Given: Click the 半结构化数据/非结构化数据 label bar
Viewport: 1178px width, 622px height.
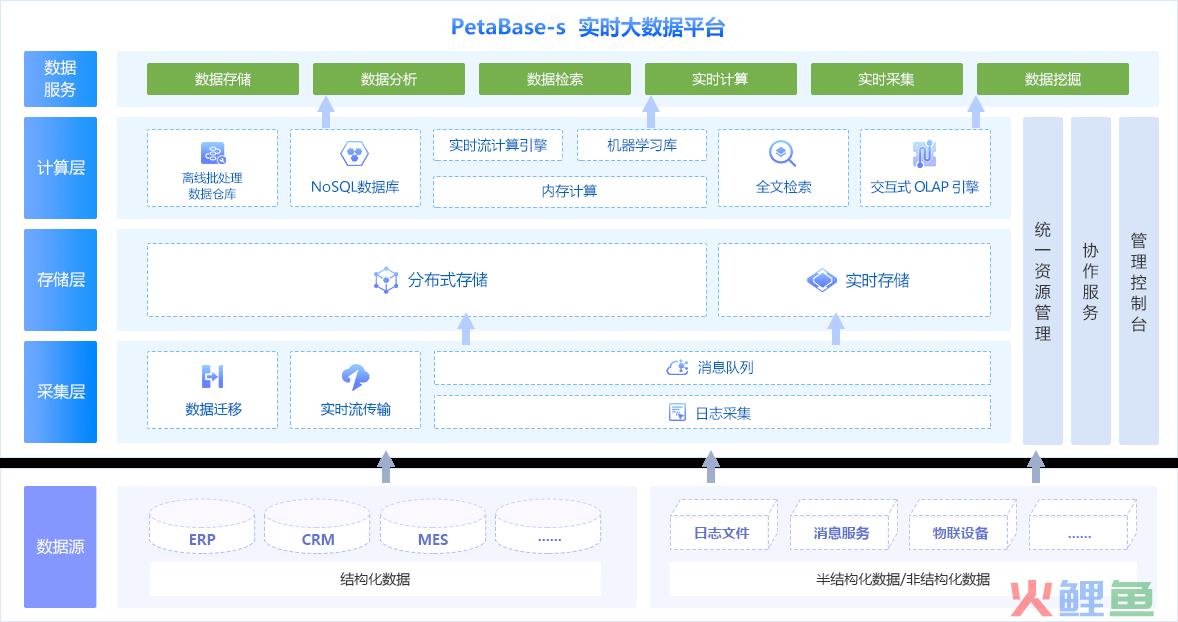Looking at the screenshot, I should pyautogui.click(x=903, y=579).
